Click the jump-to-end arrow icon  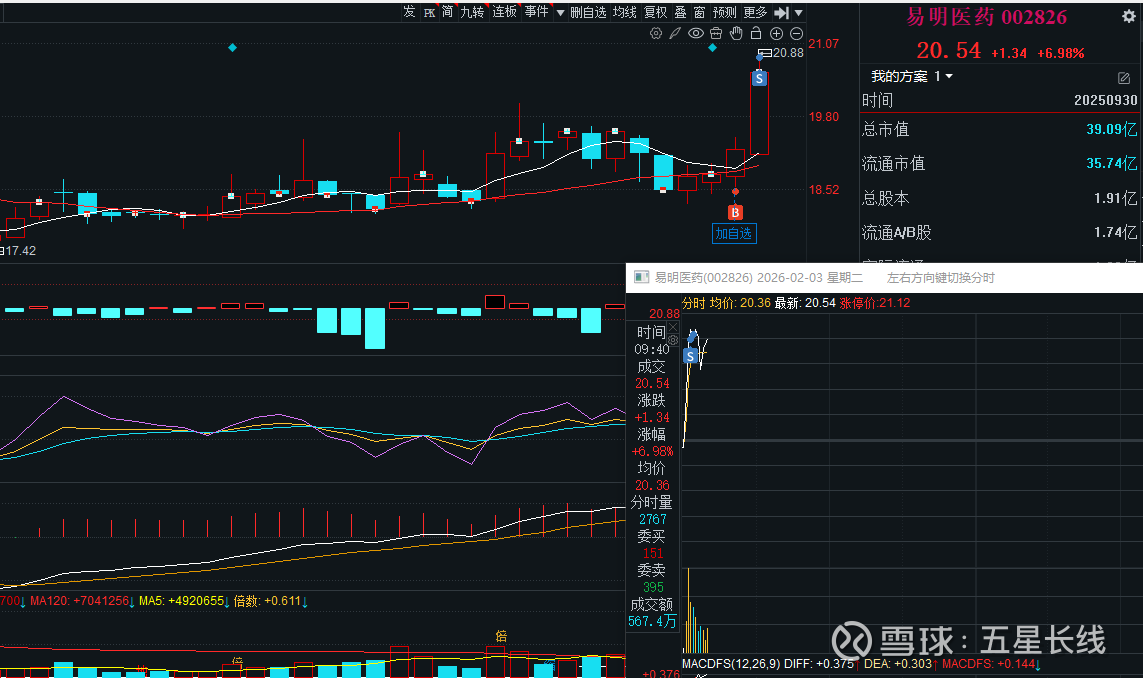coord(781,13)
